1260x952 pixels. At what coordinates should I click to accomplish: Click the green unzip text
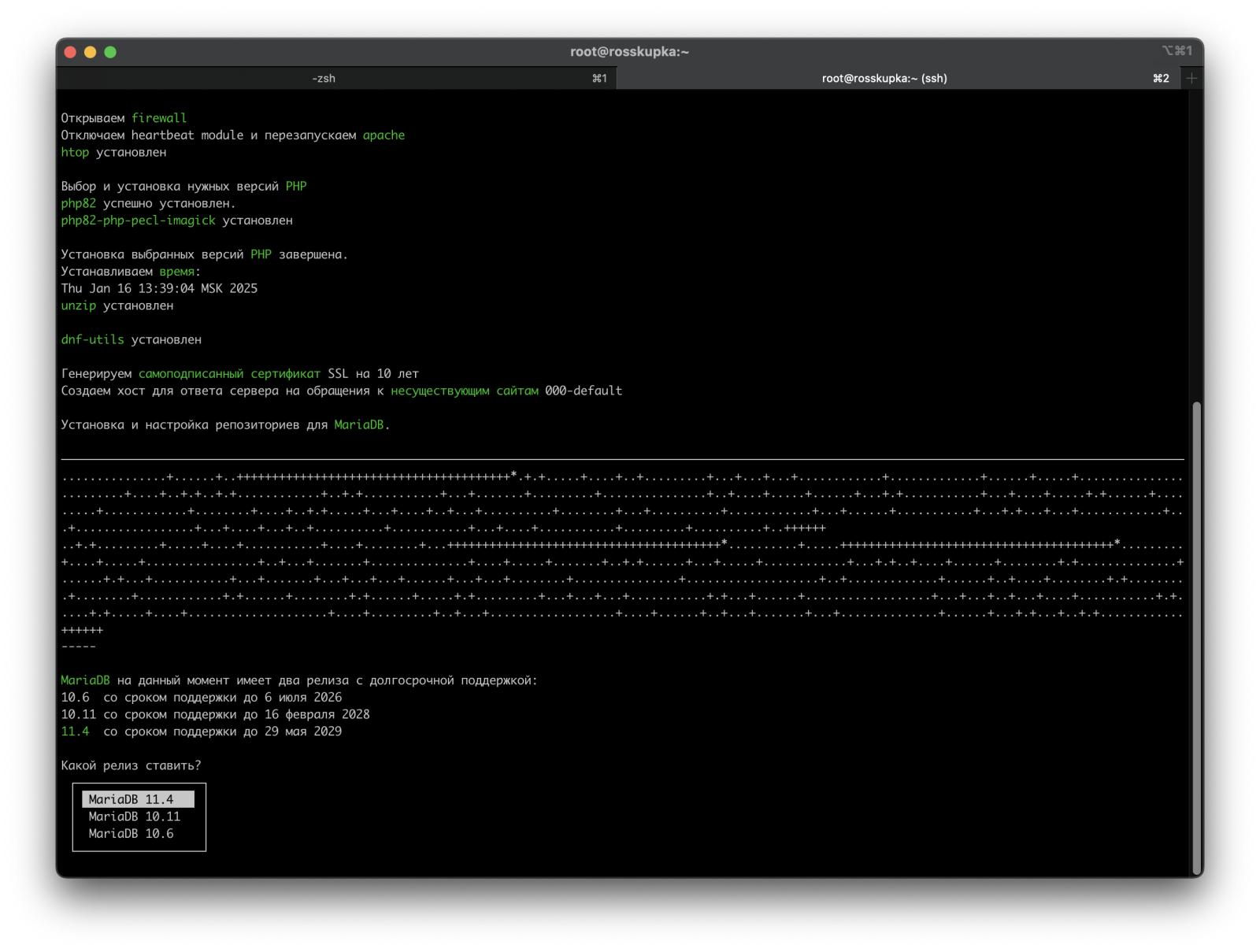click(x=78, y=306)
